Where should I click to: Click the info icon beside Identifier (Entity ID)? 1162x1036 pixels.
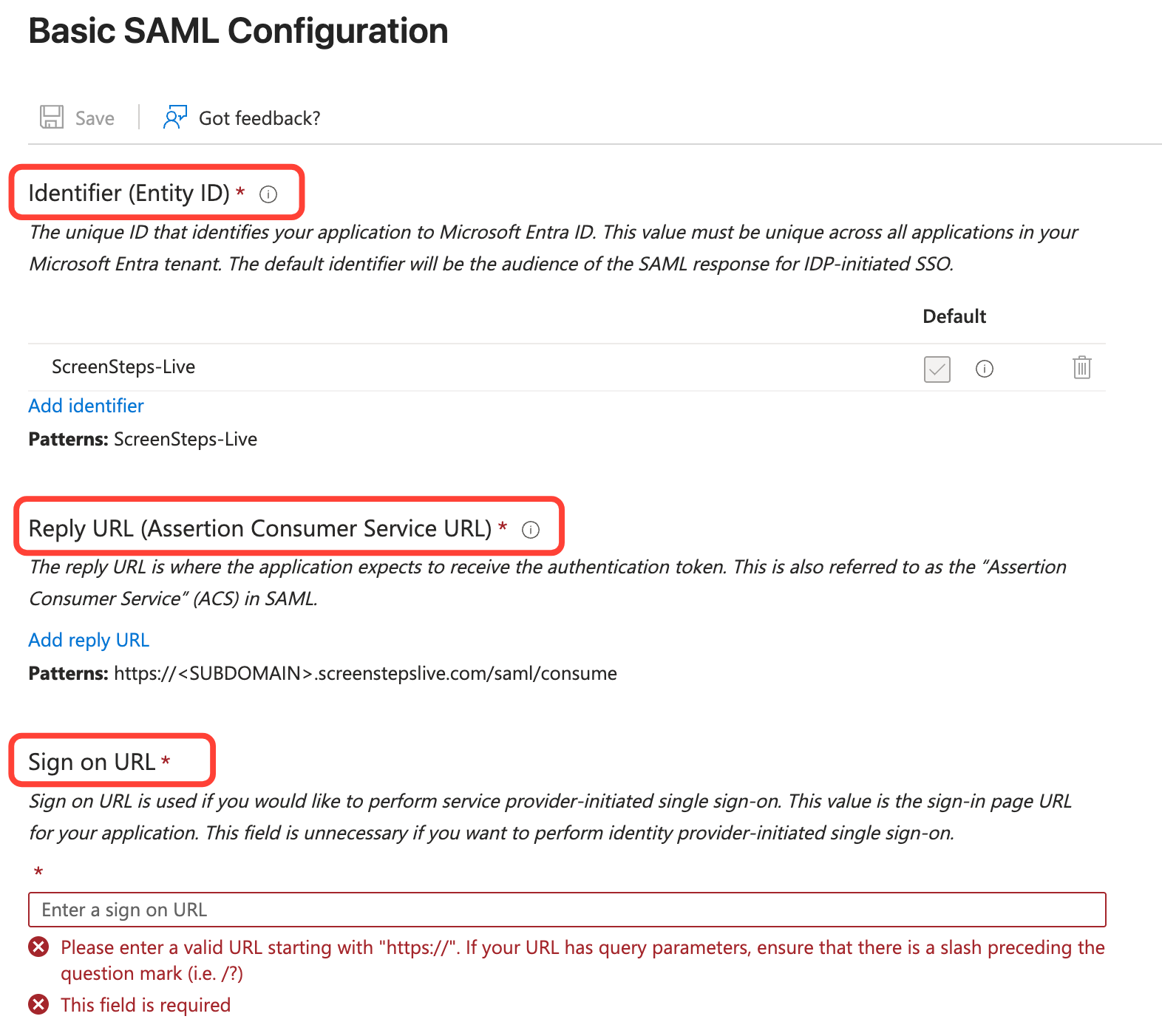click(268, 194)
